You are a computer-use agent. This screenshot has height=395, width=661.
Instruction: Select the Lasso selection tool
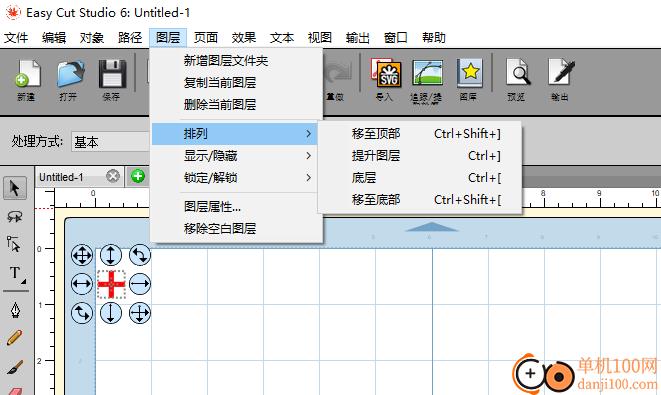[15, 217]
